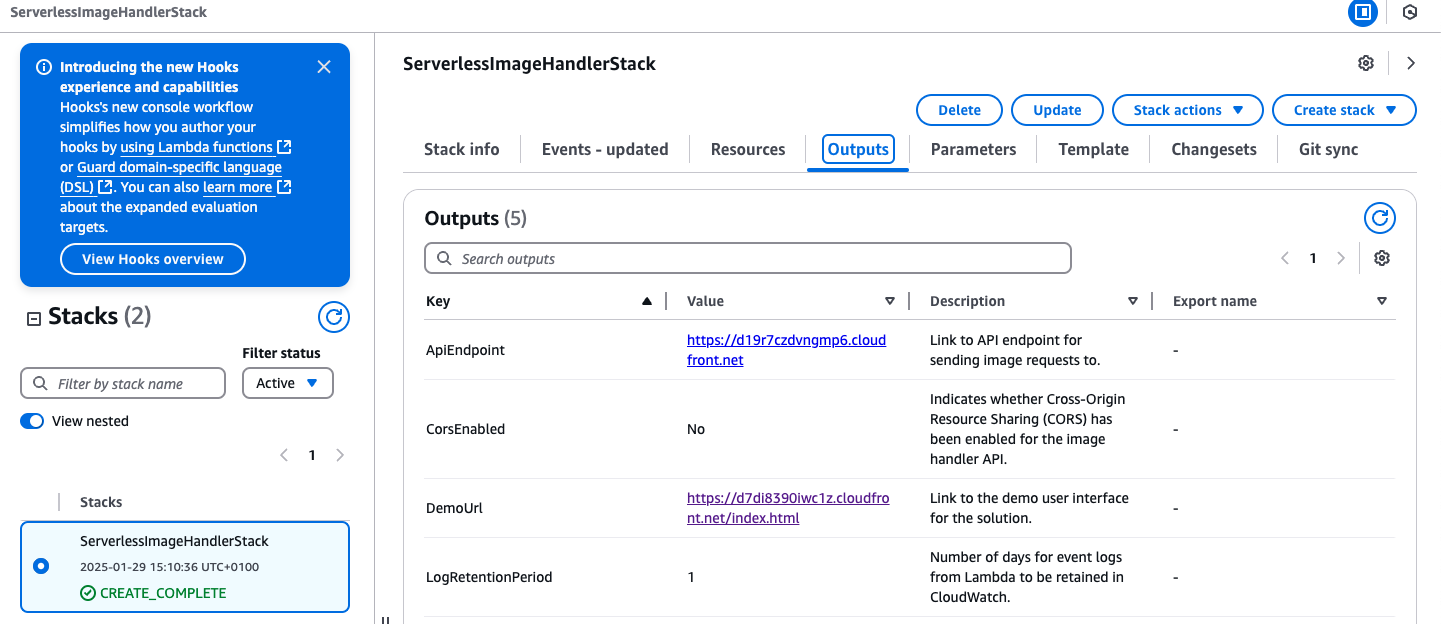Open the Resources tab
1441x624 pixels.
pyautogui.click(x=748, y=149)
